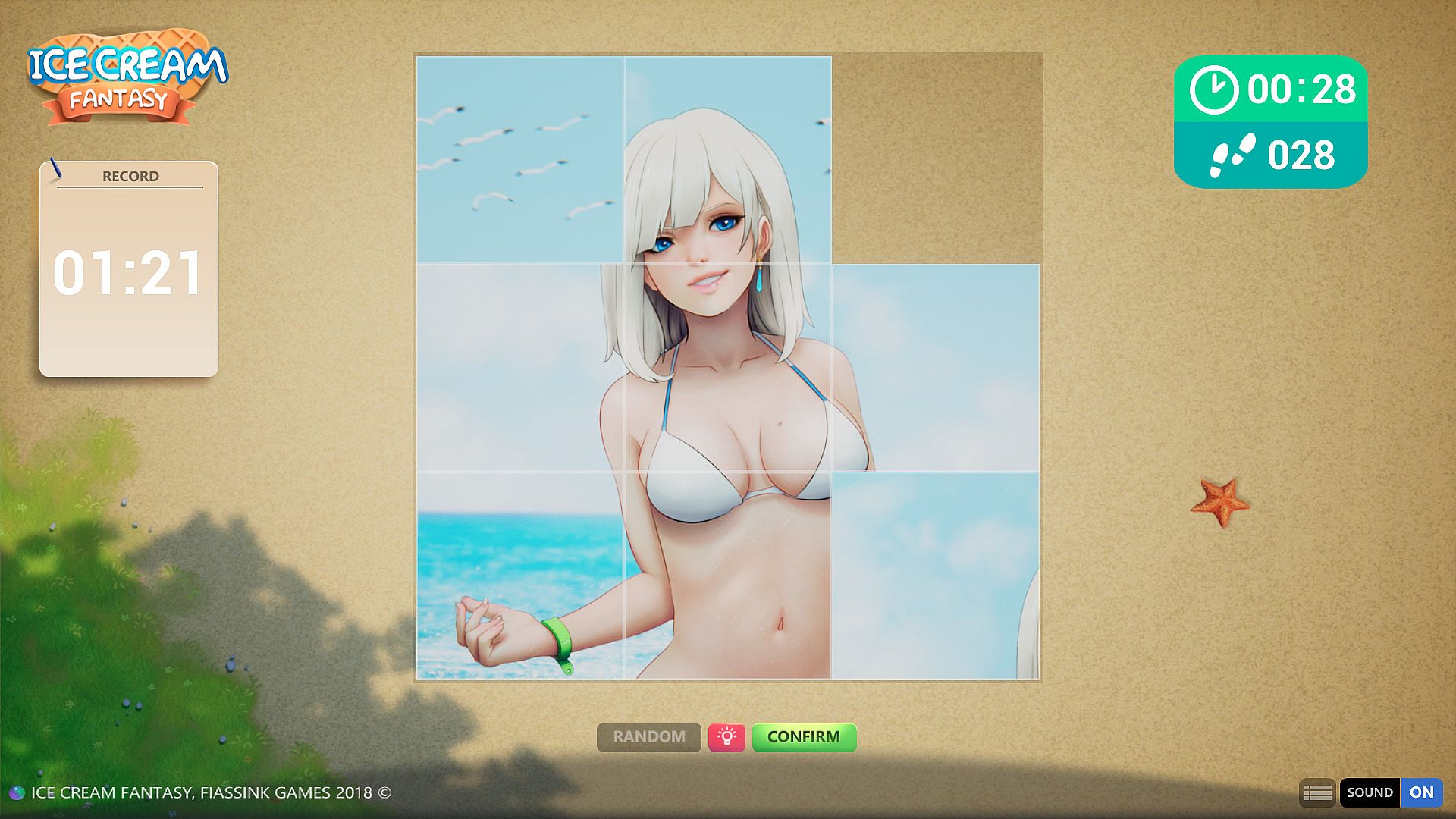Click the footsteps move counter icon

[1232, 155]
